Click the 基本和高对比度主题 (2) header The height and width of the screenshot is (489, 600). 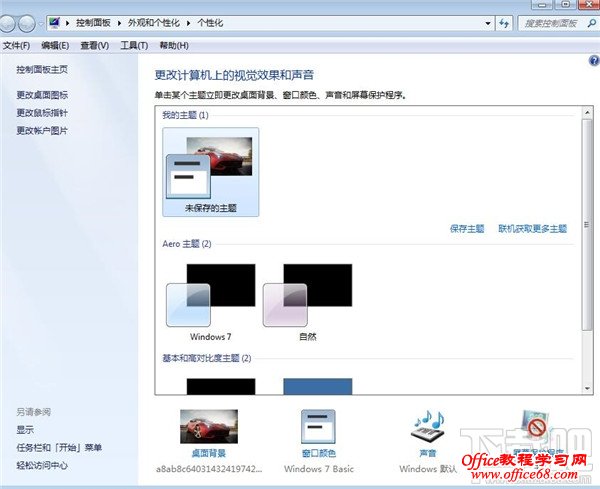click(x=207, y=358)
